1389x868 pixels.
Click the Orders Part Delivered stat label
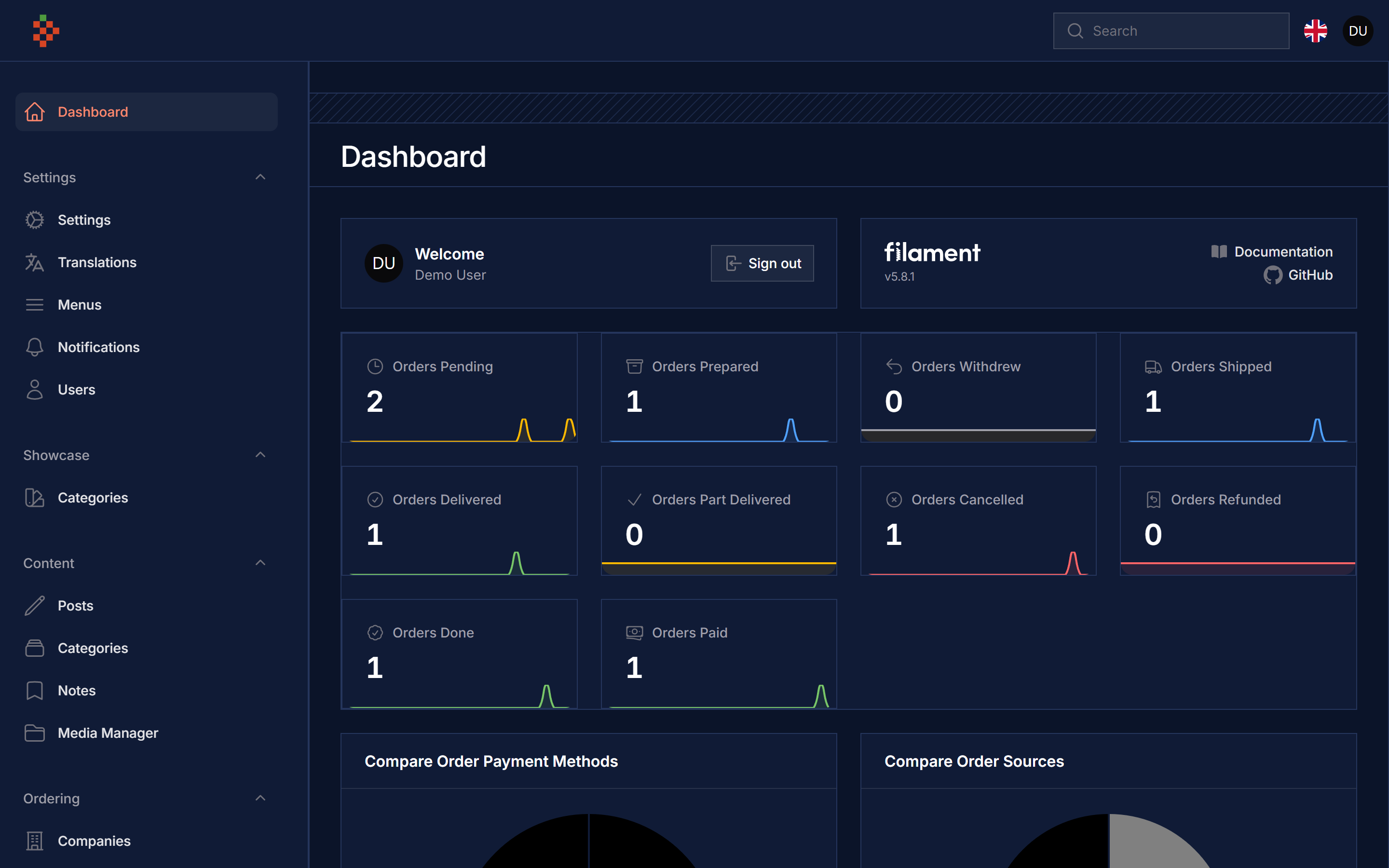click(x=721, y=500)
